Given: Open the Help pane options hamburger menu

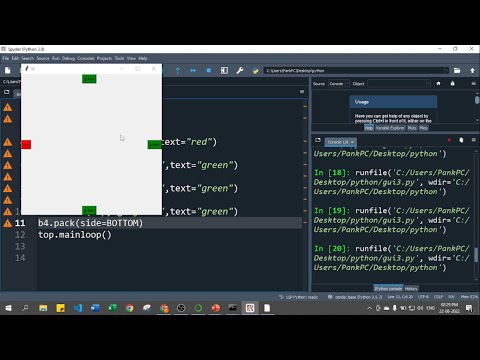Looking at the screenshot, I should click(x=473, y=83).
